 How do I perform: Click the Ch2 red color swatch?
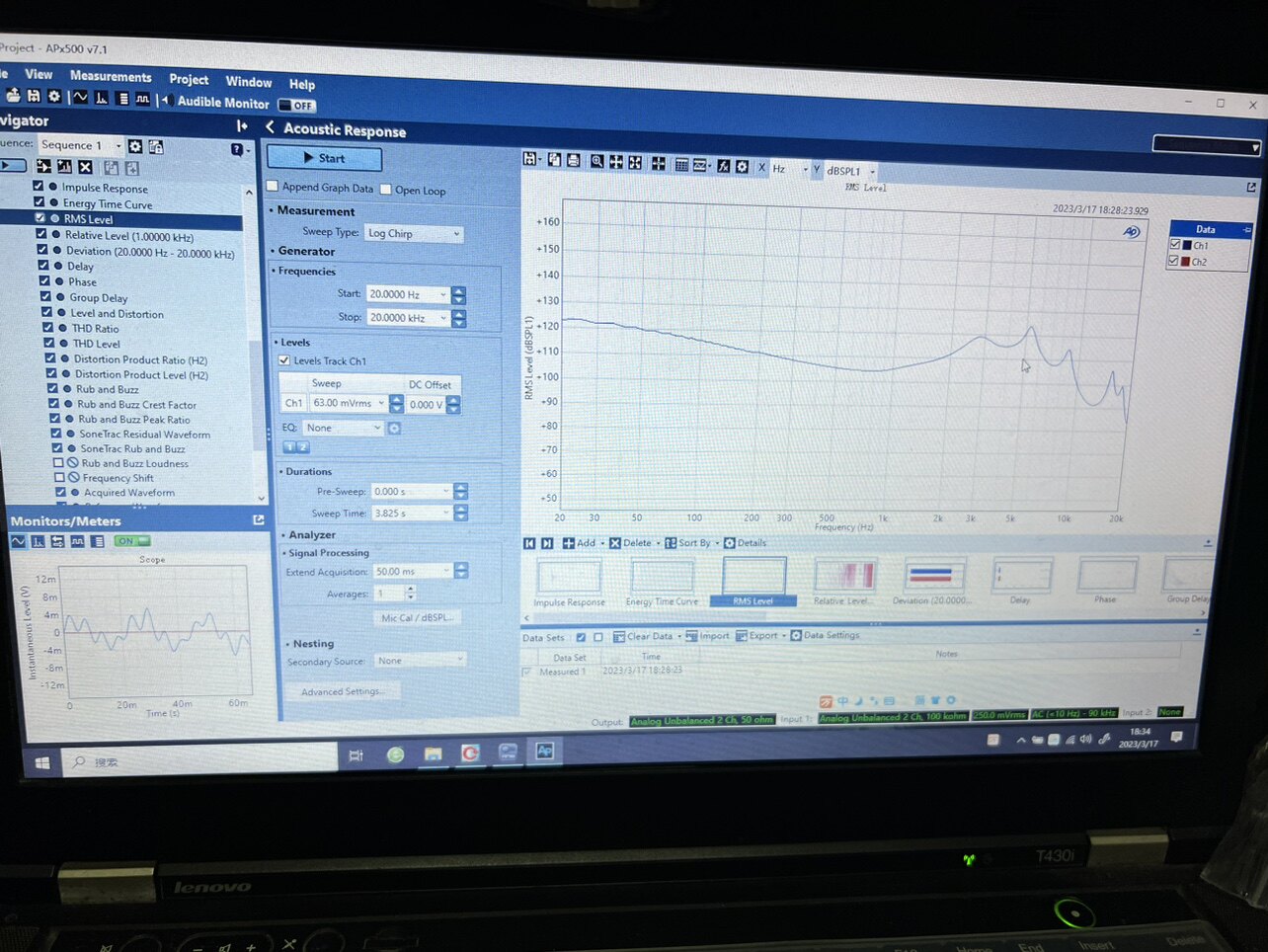click(x=1185, y=262)
